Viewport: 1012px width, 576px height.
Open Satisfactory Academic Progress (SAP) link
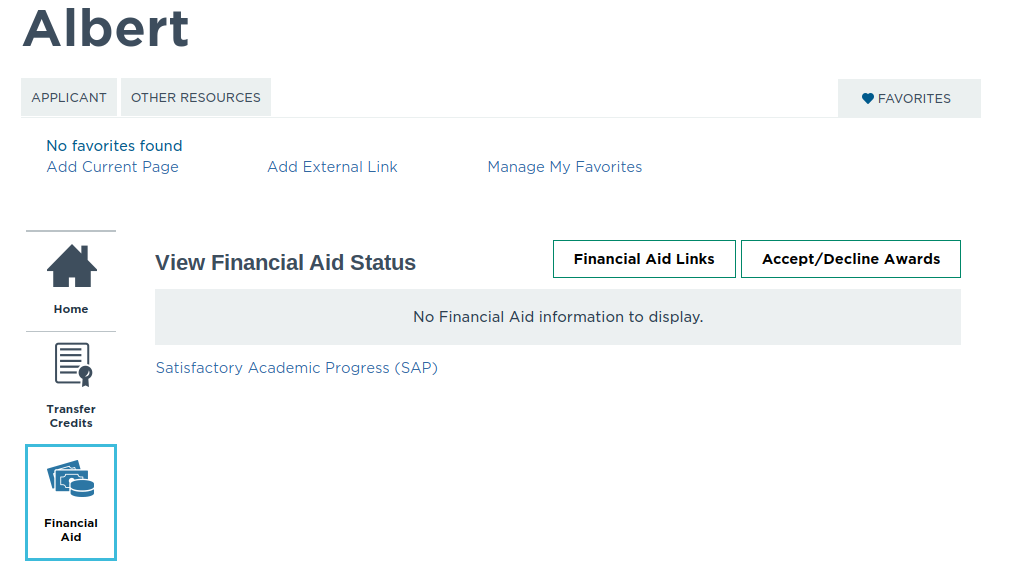297,368
